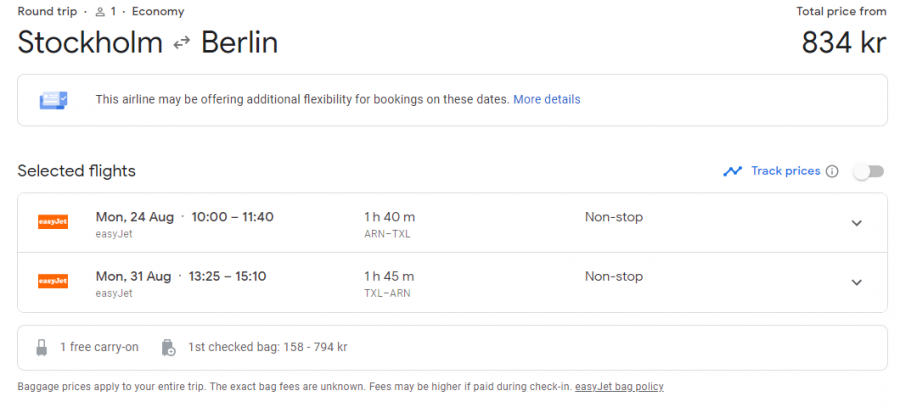The height and width of the screenshot is (413, 900).
Task: Expand the Mon, 31 Aug flight details
Action: tap(856, 282)
